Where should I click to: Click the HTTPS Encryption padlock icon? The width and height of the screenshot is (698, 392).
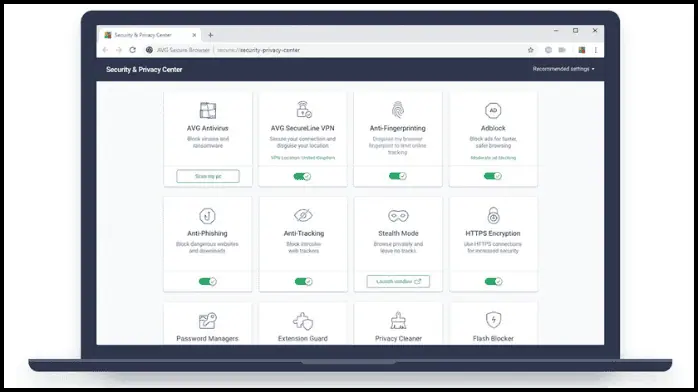tap(493, 215)
